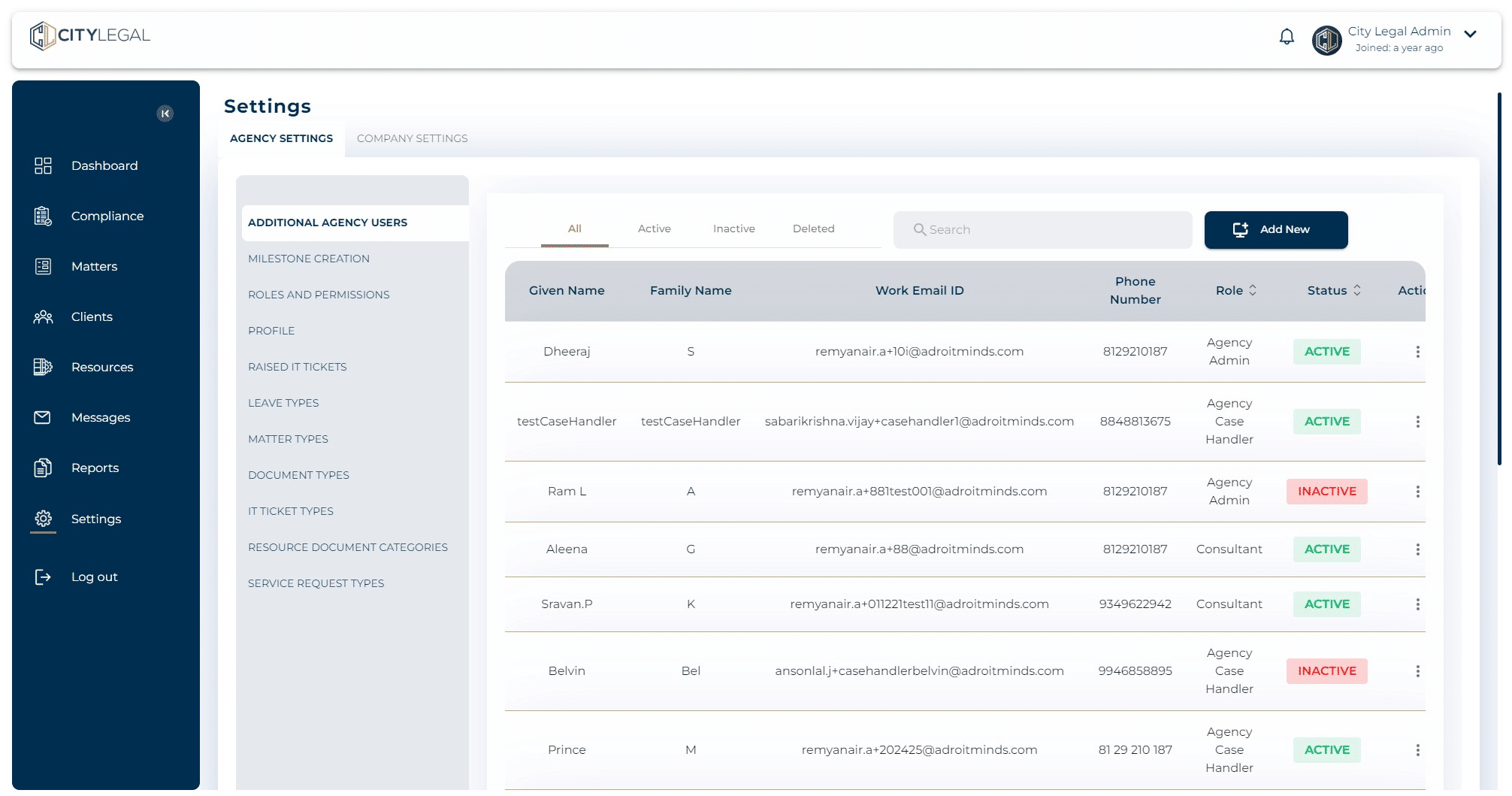Click the Given Name column header

(567, 290)
